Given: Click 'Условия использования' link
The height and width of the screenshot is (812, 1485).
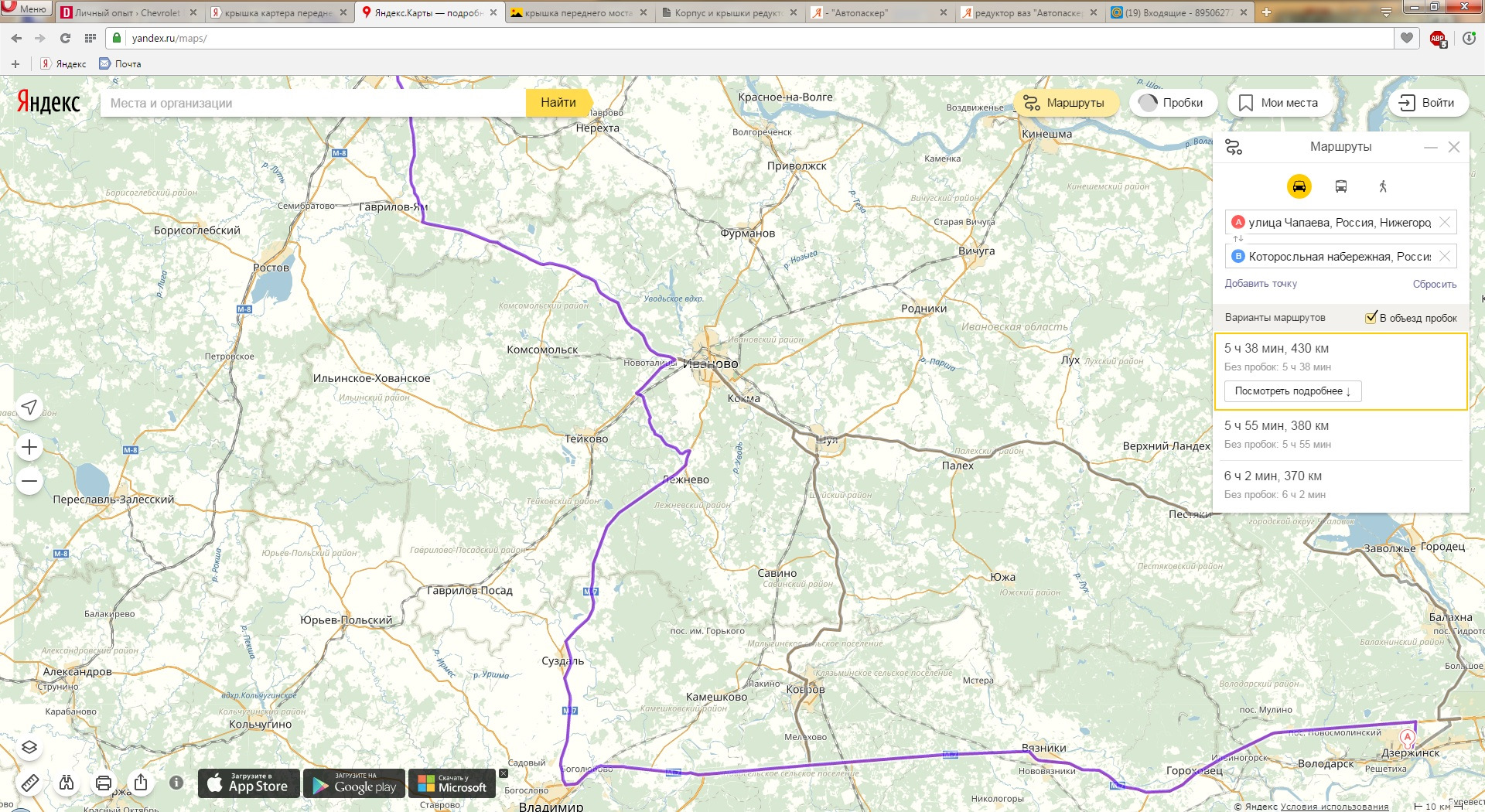Looking at the screenshot, I should tap(1334, 807).
